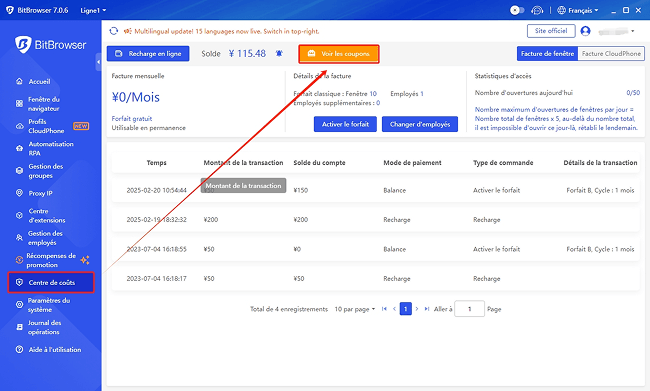Open the Site officiel link
The image size is (650, 391).
[x=551, y=31]
